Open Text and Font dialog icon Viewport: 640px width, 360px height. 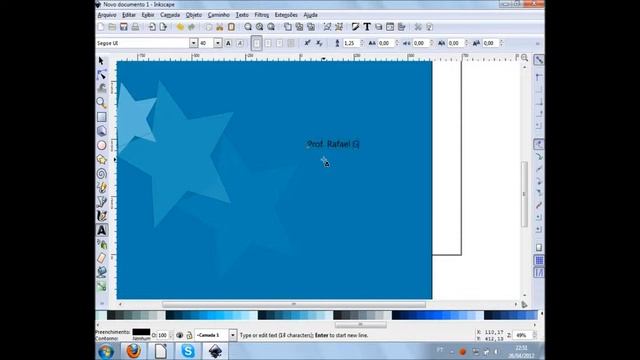point(367,27)
